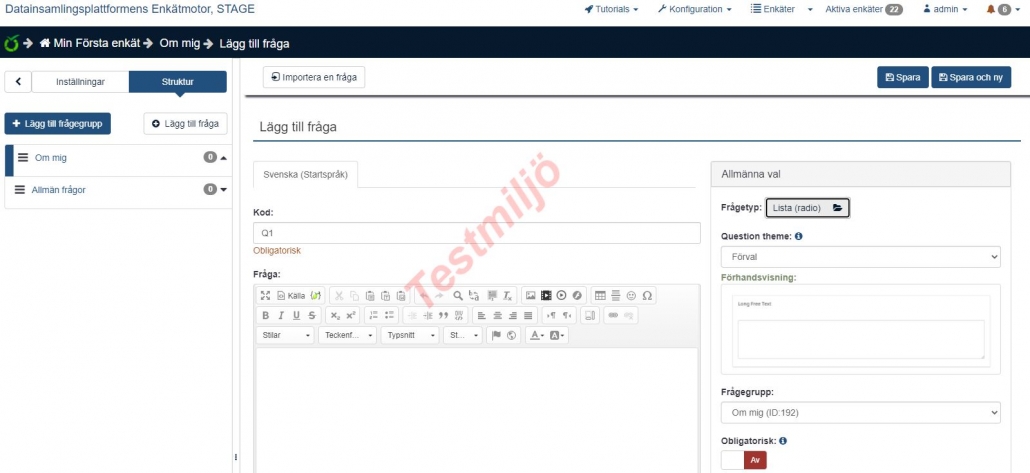
Task: Align text to the right
Action: [512, 315]
